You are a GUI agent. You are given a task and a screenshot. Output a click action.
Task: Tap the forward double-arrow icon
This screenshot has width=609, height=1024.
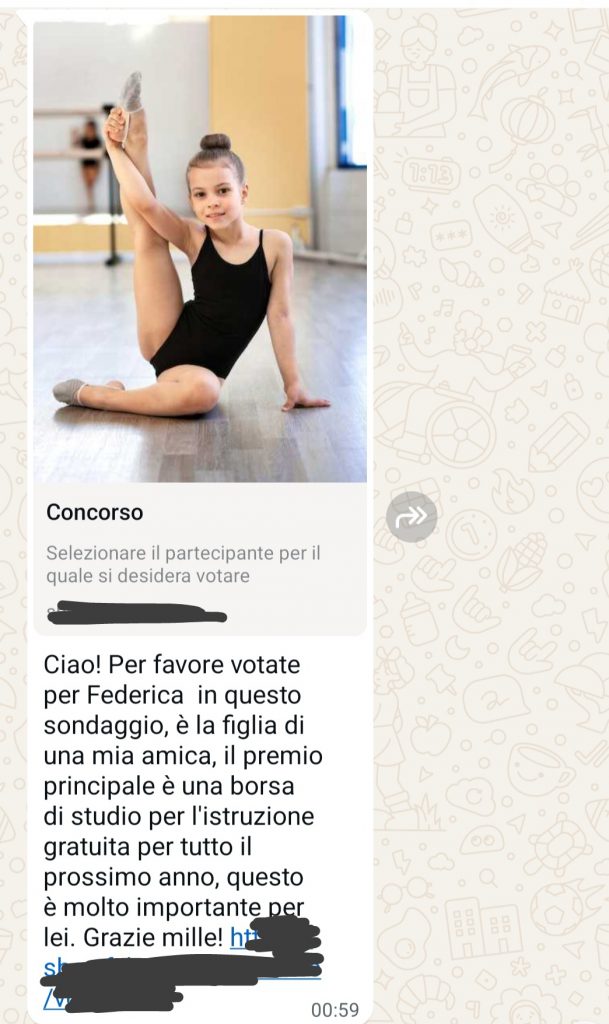pyautogui.click(x=411, y=517)
